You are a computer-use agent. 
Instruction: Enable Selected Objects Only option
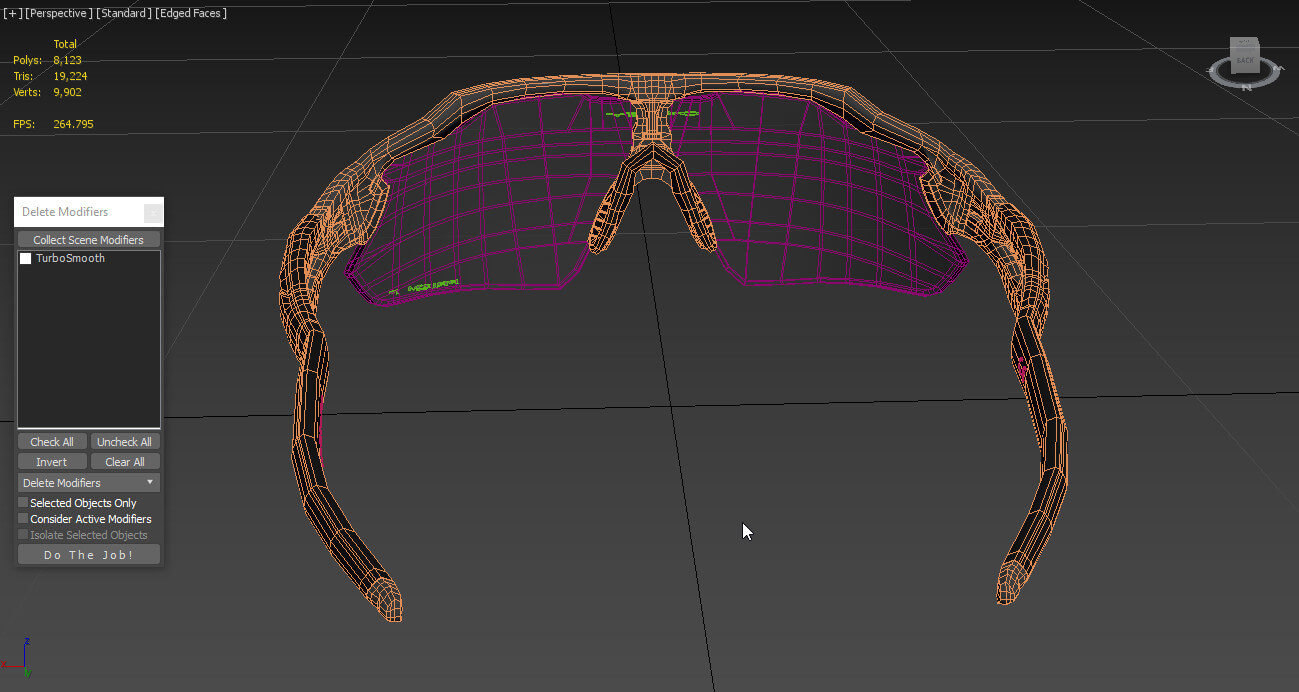point(23,503)
